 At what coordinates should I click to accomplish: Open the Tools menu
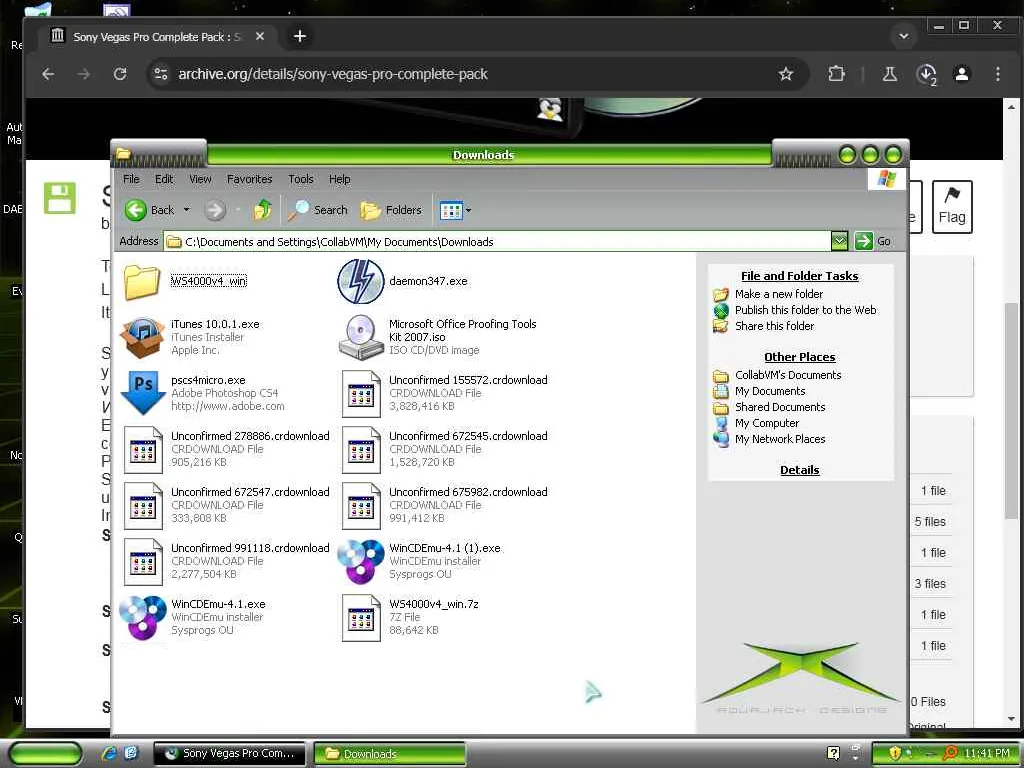click(x=300, y=179)
